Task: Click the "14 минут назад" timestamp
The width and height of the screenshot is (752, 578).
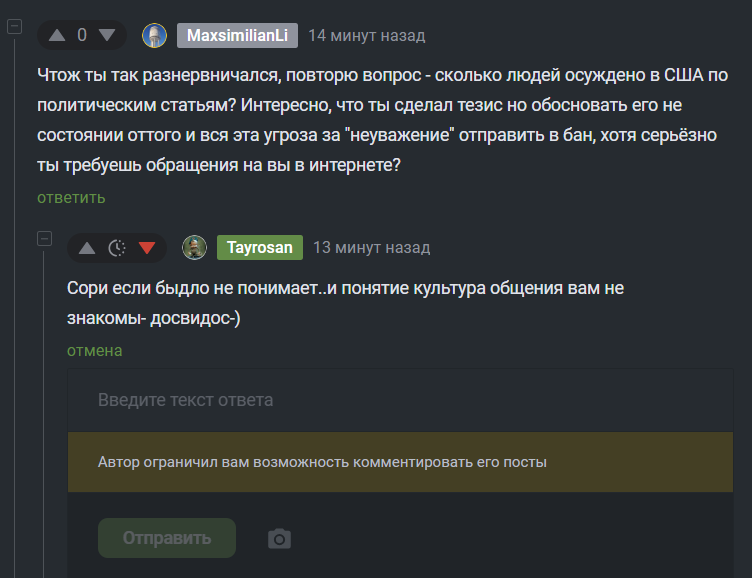Action: tap(366, 36)
